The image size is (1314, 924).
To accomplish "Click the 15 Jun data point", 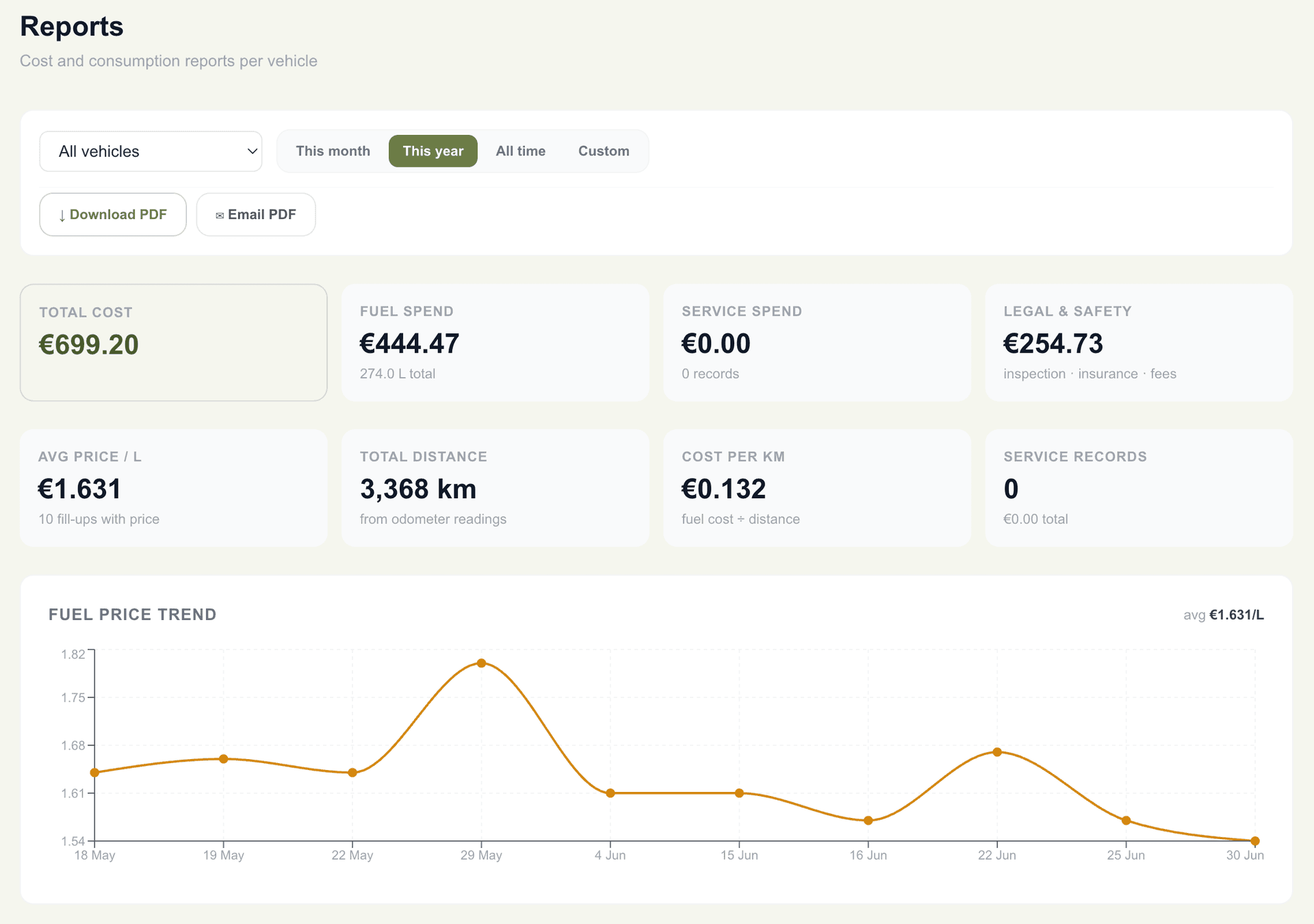I will (739, 793).
